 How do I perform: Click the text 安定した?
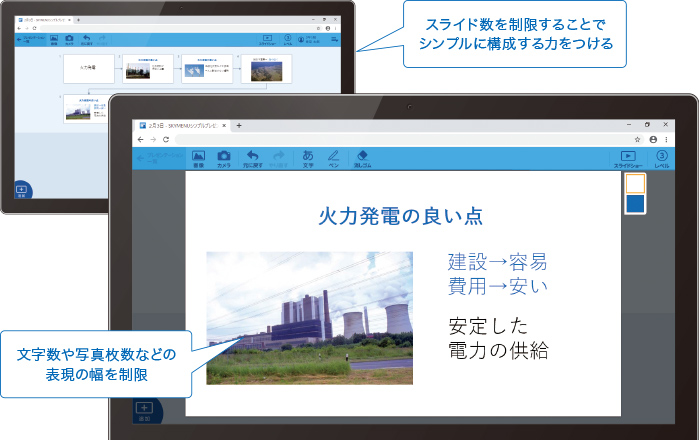pos(488,326)
